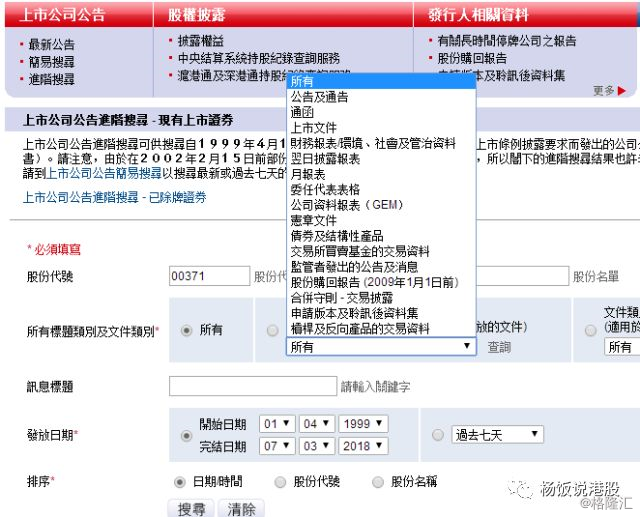Open 披露權益 link
Viewport: 640px width, 517px height.
pyautogui.click(x=200, y=41)
